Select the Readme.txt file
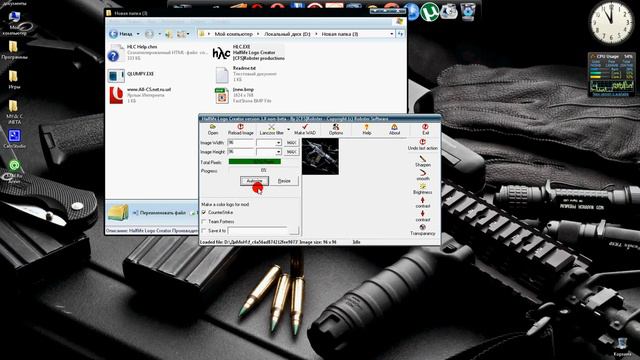 pos(246,74)
